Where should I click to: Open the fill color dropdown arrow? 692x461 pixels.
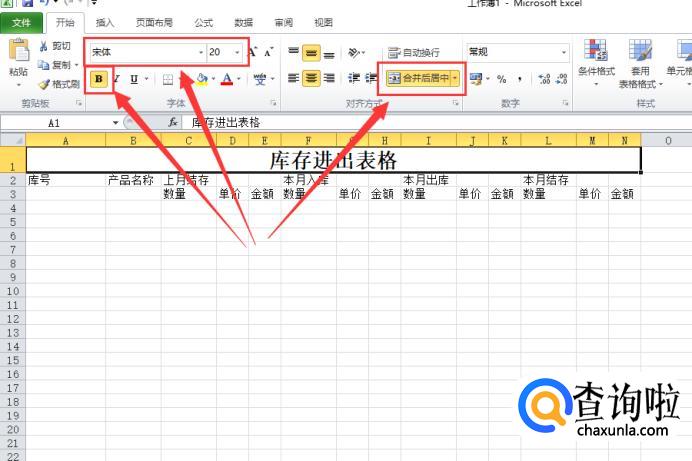click(213, 79)
